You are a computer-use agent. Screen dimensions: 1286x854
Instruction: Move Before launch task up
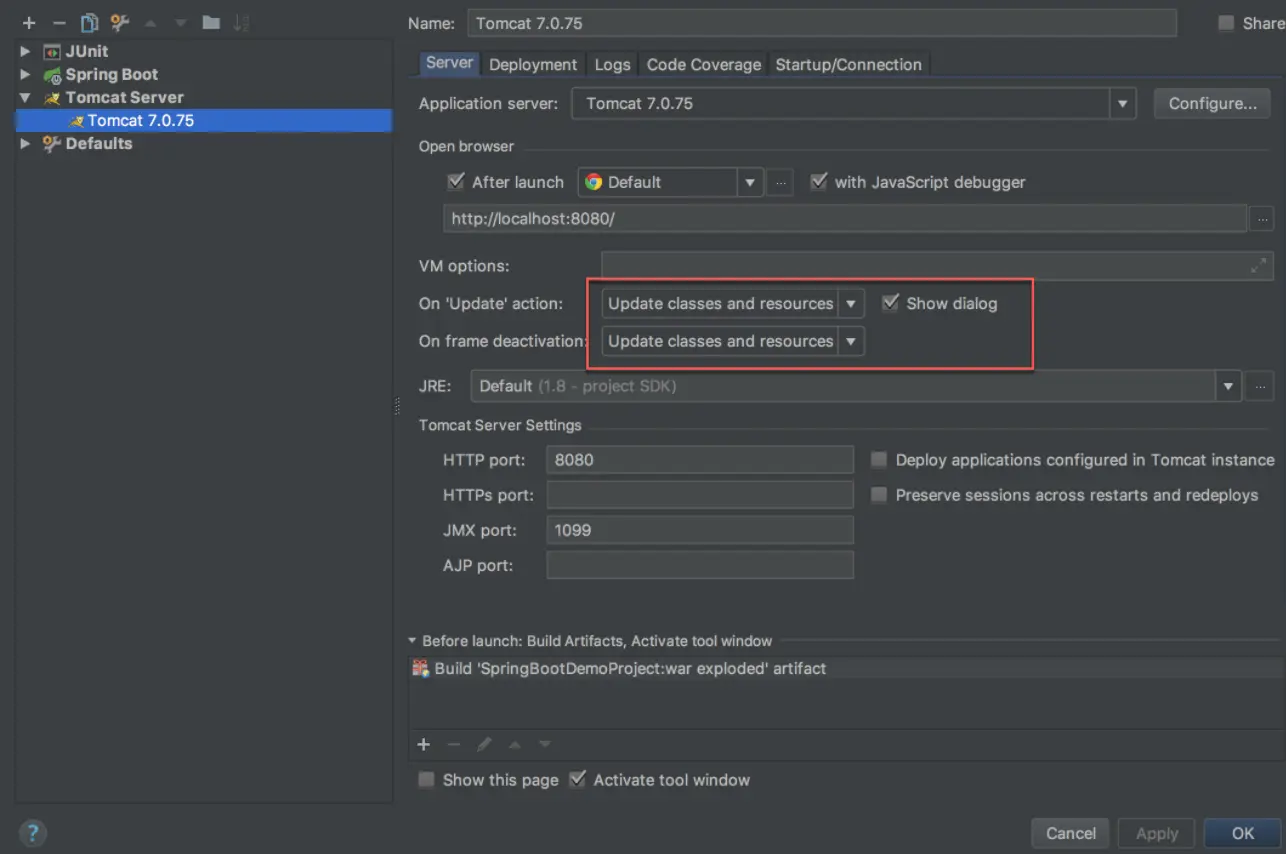(515, 744)
